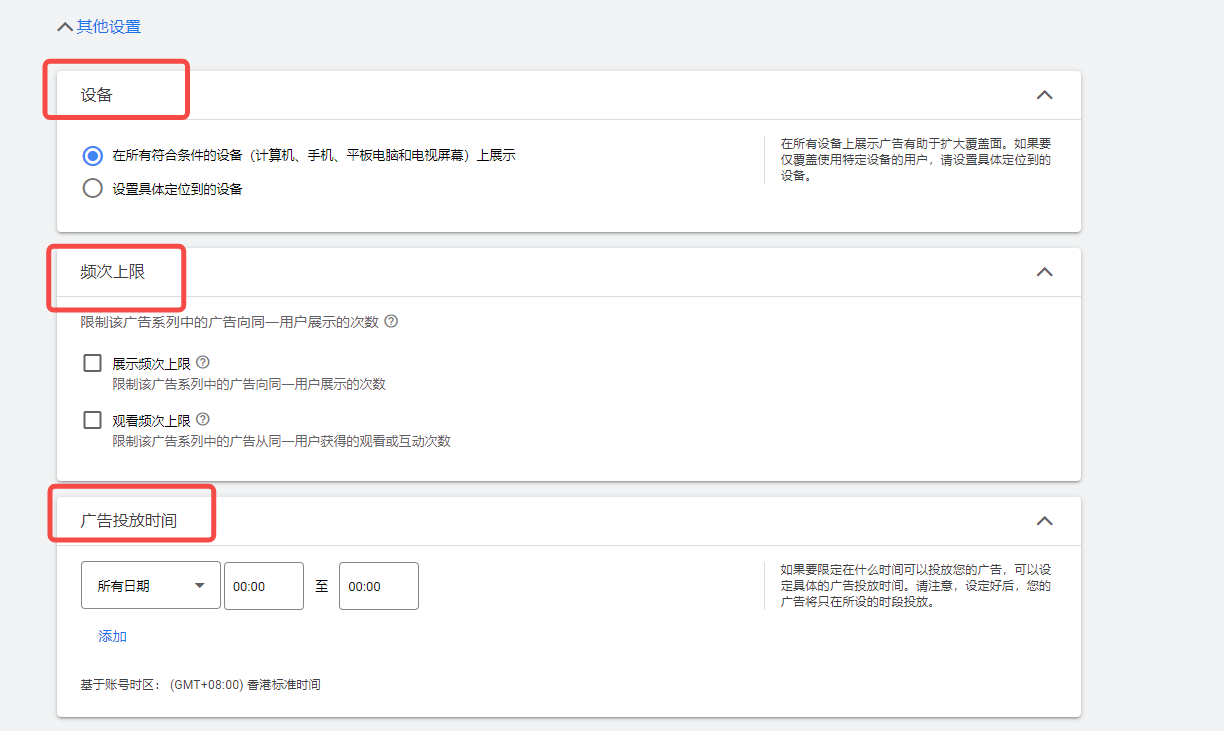This screenshot has width=1224, height=731.
Task: Click the 其他设置 link text
Action: click(x=109, y=27)
